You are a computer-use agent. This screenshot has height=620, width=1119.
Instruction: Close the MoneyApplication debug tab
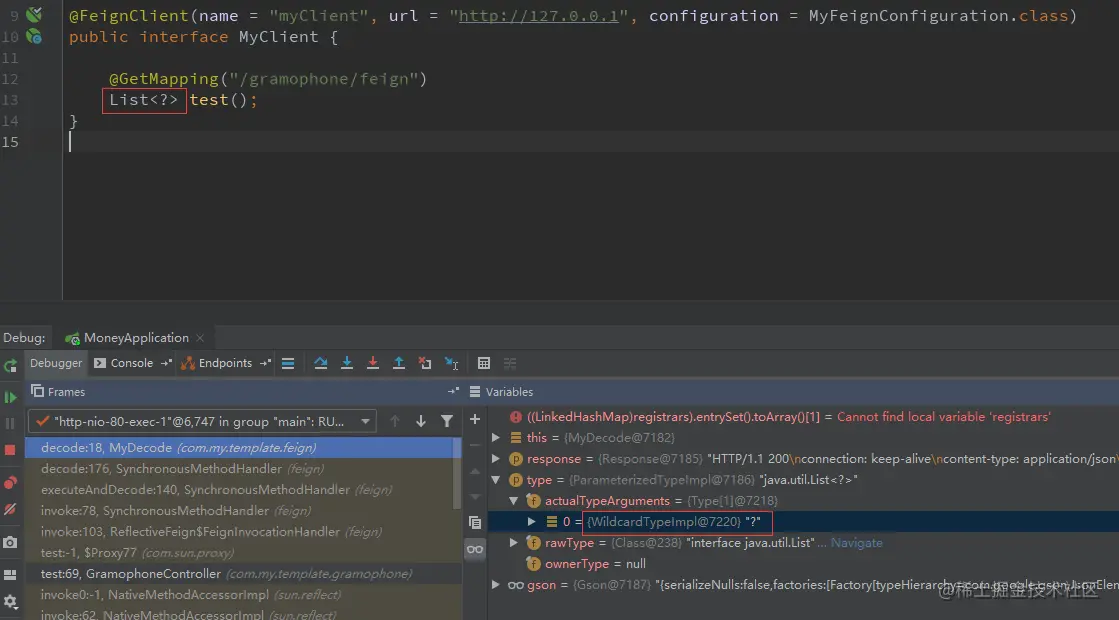(x=200, y=338)
